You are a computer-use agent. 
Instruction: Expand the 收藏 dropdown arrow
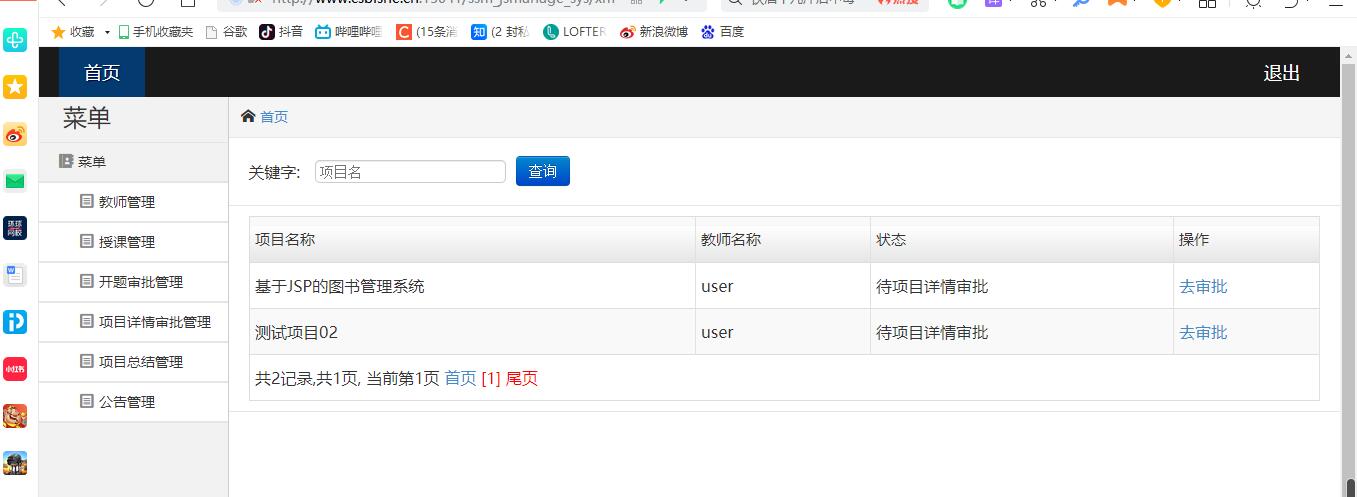[107, 32]
